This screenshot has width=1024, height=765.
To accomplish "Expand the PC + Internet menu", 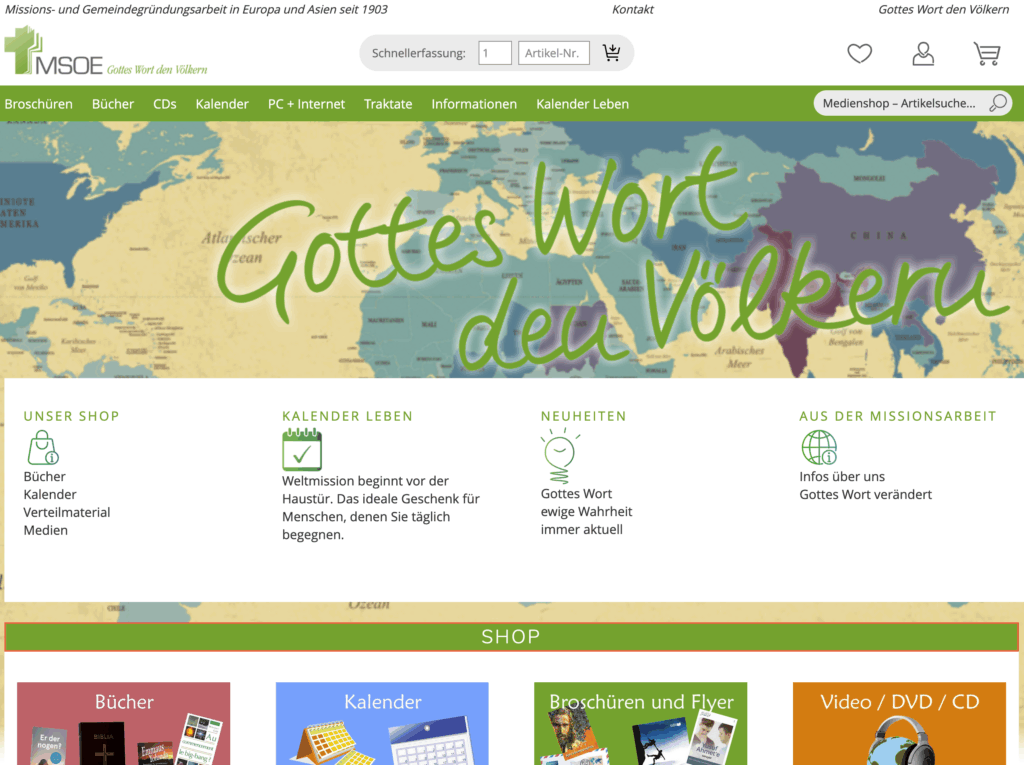I will (306, 104).
